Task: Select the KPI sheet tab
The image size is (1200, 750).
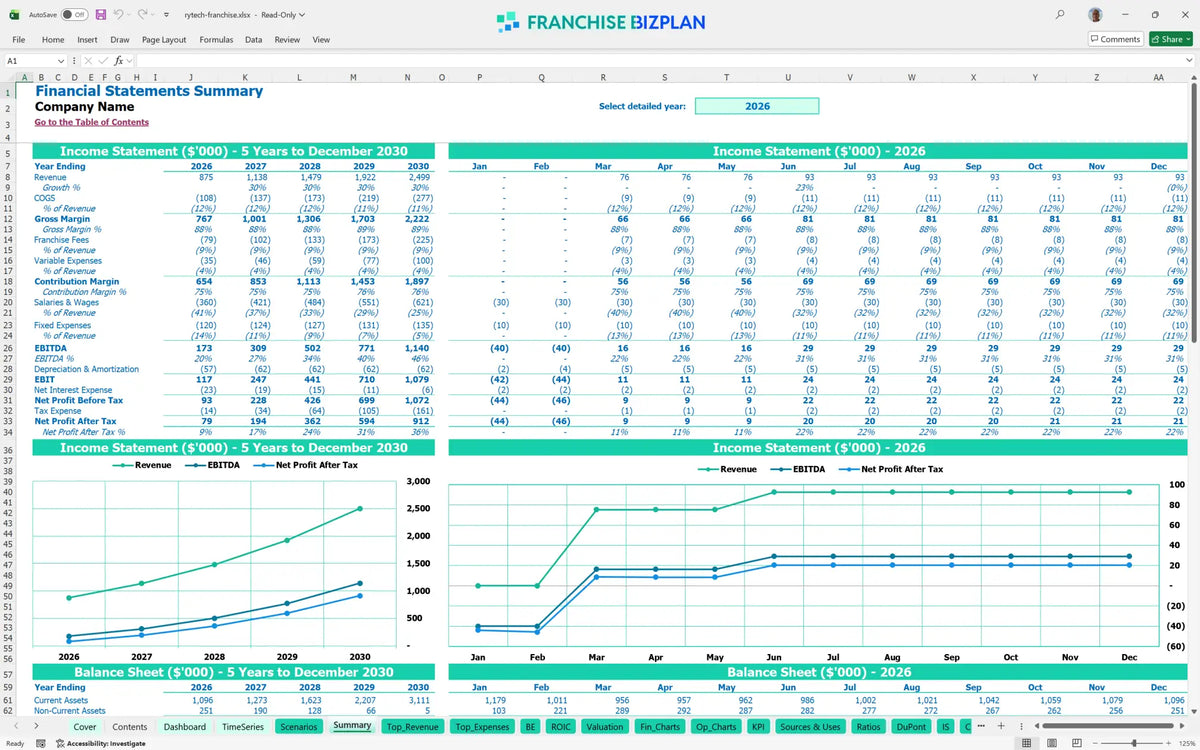Action: point(758,727)
